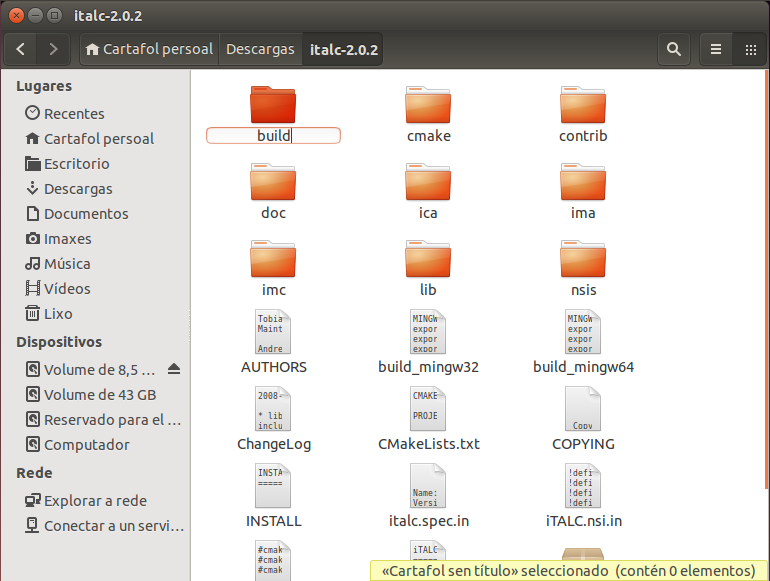Open Lixo trash in the sidebar
This screenshot has height=581, width=770.
point(95,314)
